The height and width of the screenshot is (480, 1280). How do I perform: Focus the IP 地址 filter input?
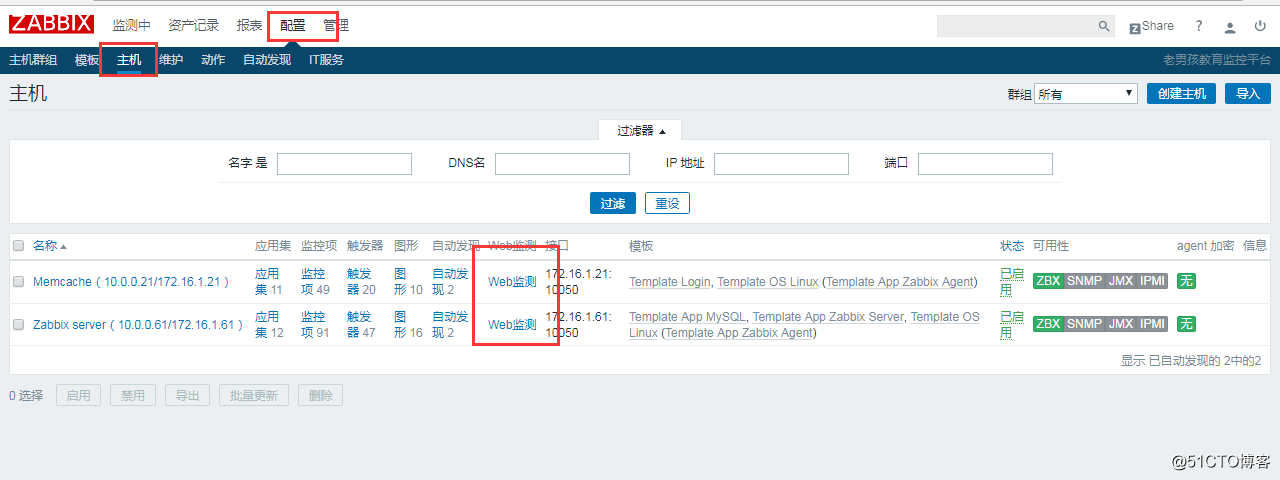(x=781, y=164)
